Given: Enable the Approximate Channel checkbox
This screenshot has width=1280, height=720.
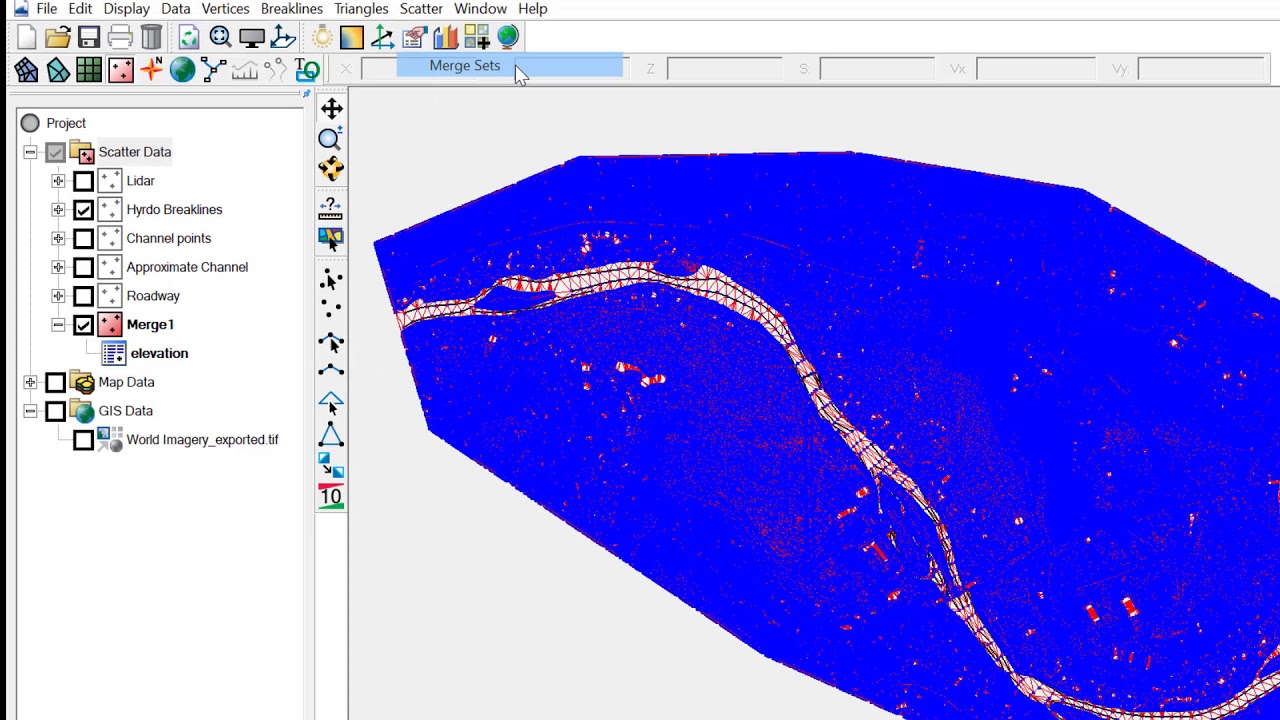Looking at the screenshot, I should point(83,267).
